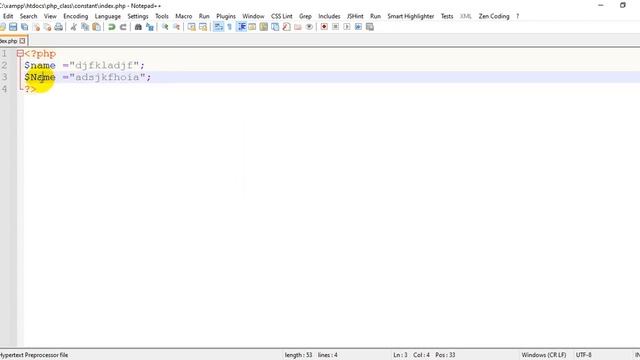This screenshot has height=360, width=640.
Task: Open the Settings menu
Action: [138, 16]
